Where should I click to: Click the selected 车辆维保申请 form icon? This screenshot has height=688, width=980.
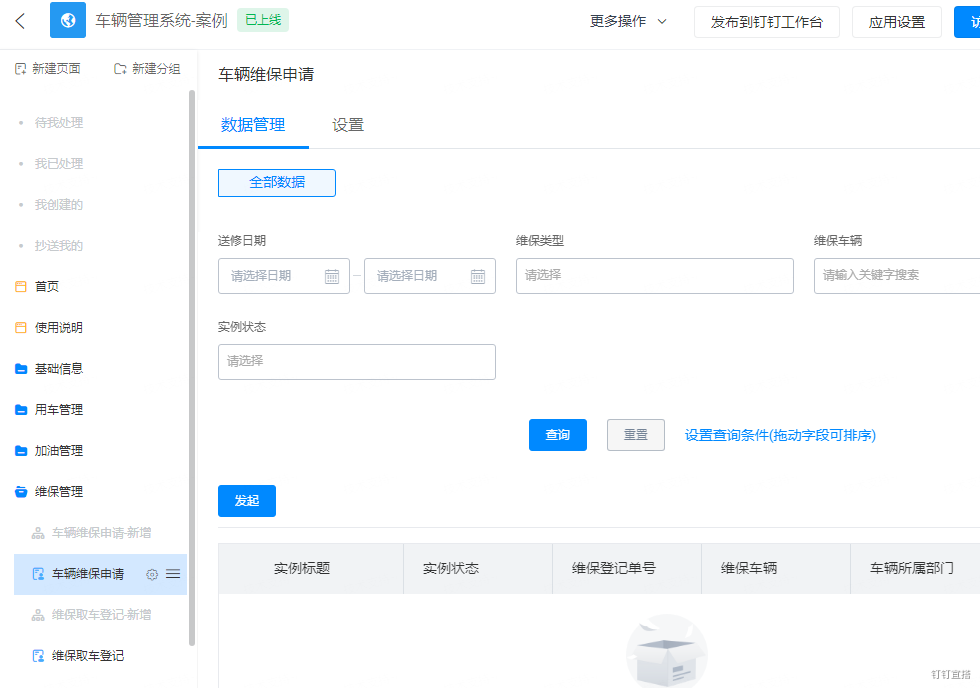coord(38,574)
